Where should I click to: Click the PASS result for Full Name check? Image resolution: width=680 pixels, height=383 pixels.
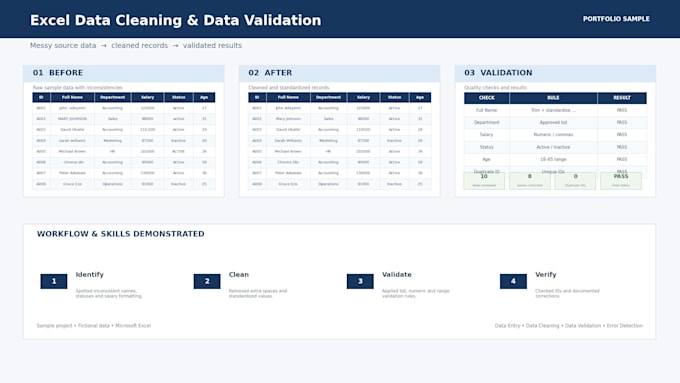point(622,110)
